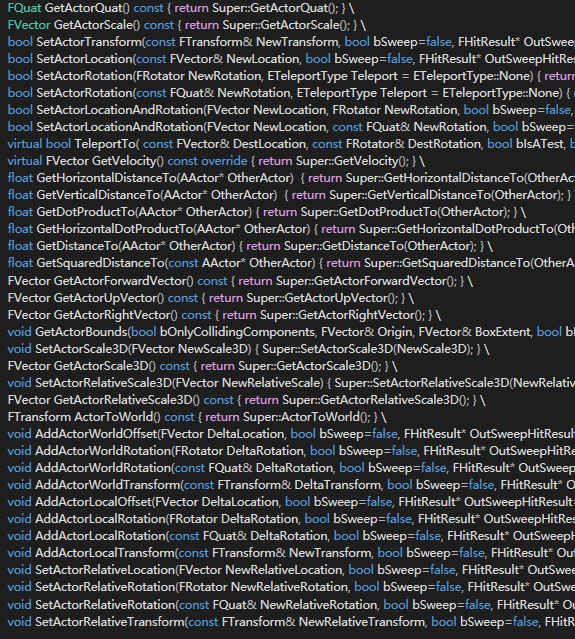This screenshot has width=575, height=639.
Task: Click GetHorizontalDistanceTo function declaration
Action: tap(106, 178)
